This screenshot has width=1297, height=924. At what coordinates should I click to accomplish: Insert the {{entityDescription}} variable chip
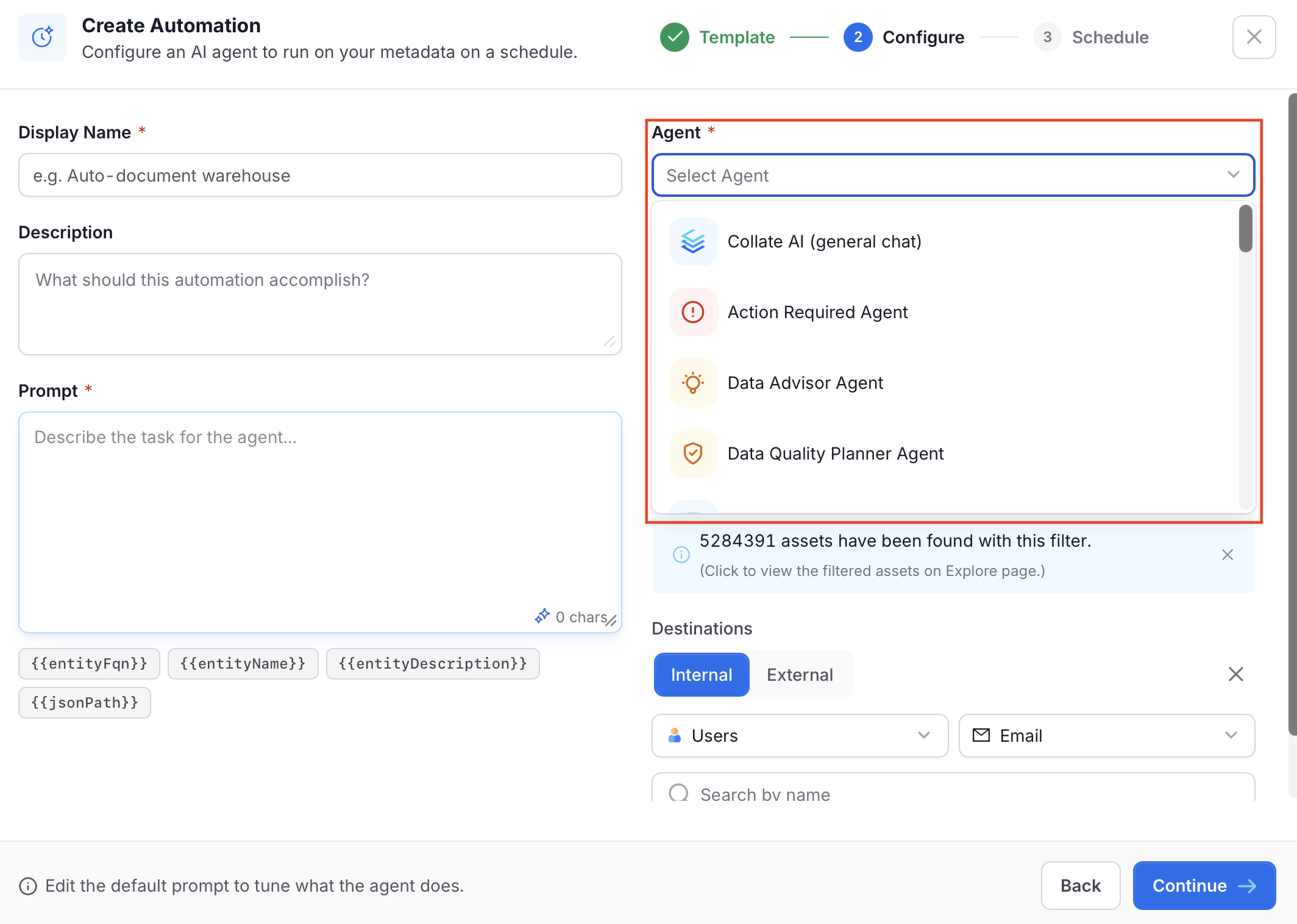(433, 664)
